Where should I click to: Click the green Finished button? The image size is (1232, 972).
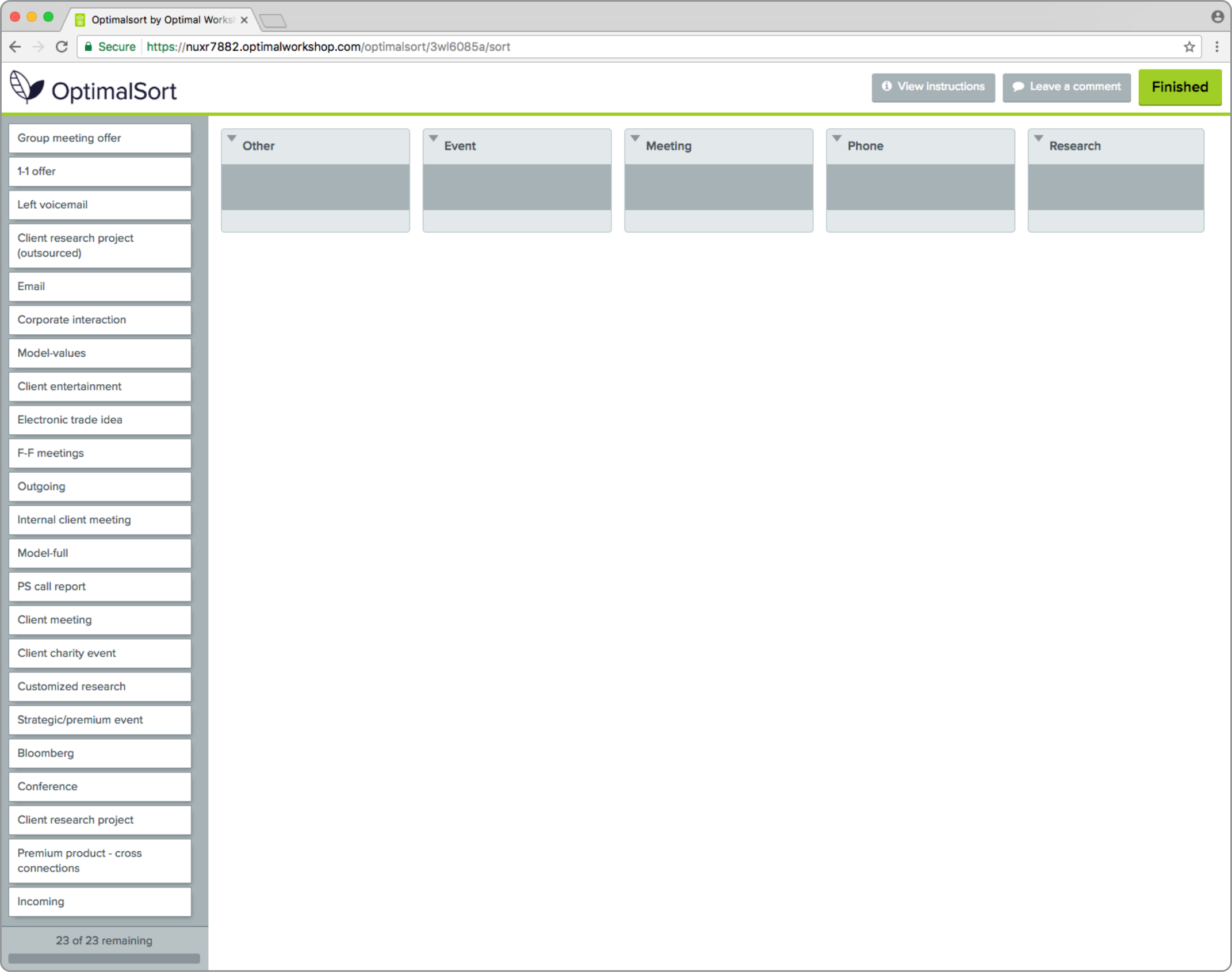point(1180,87)
